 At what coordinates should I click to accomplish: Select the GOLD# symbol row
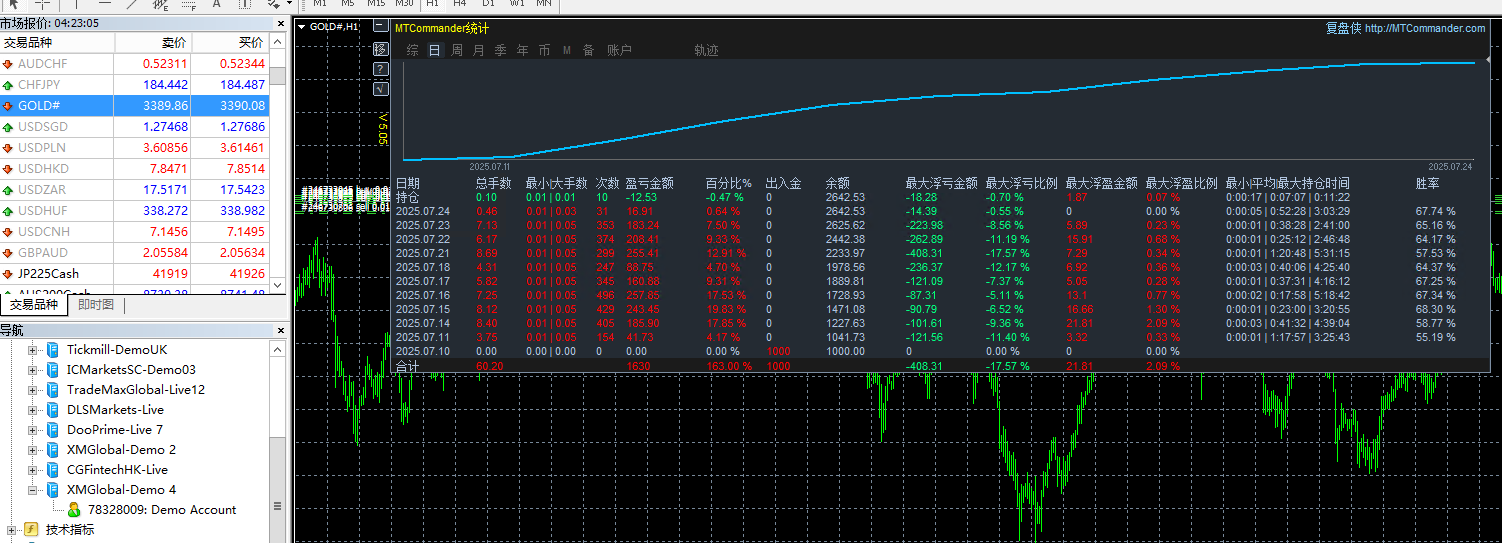click(x=134, y=106)
